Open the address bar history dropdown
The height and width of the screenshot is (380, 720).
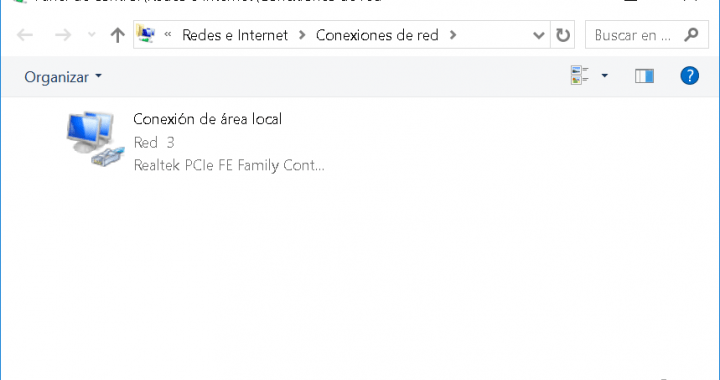point(538,35)
